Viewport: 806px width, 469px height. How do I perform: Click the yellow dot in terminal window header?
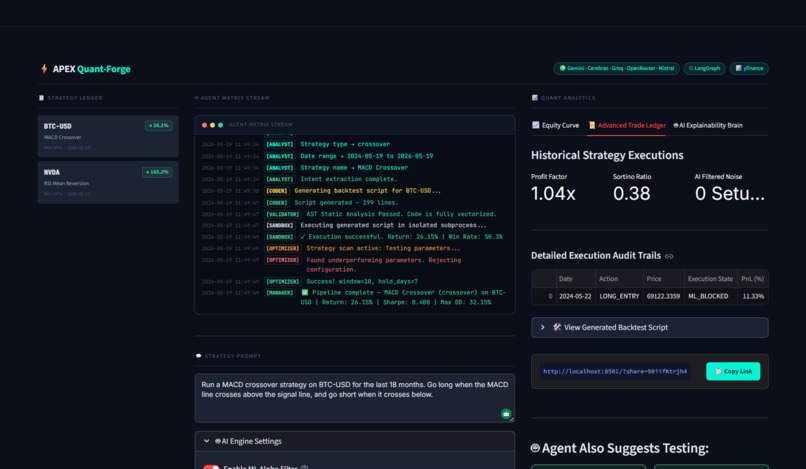tap(212, 125)
